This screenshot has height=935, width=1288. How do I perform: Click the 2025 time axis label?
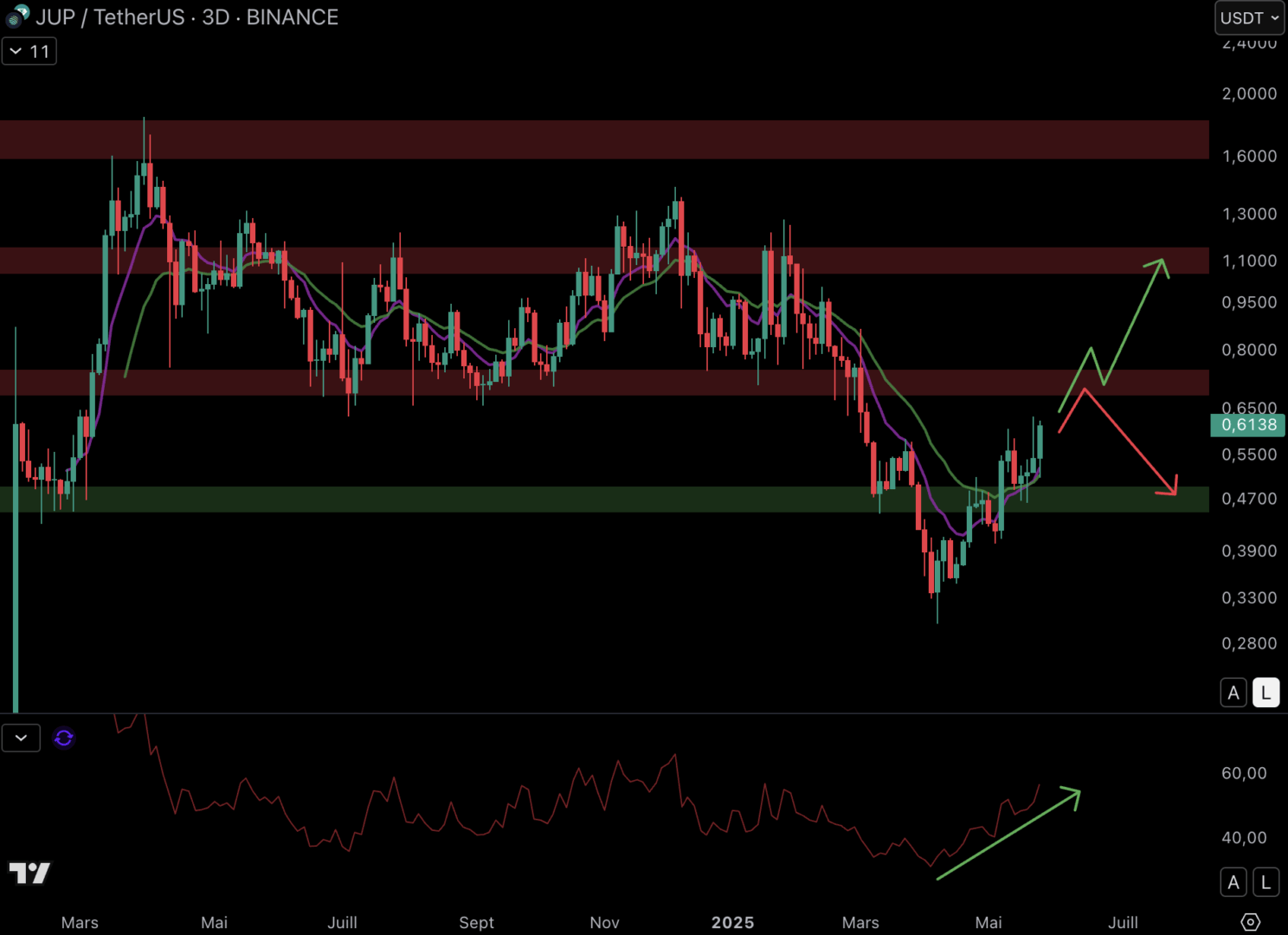[732, 923]
